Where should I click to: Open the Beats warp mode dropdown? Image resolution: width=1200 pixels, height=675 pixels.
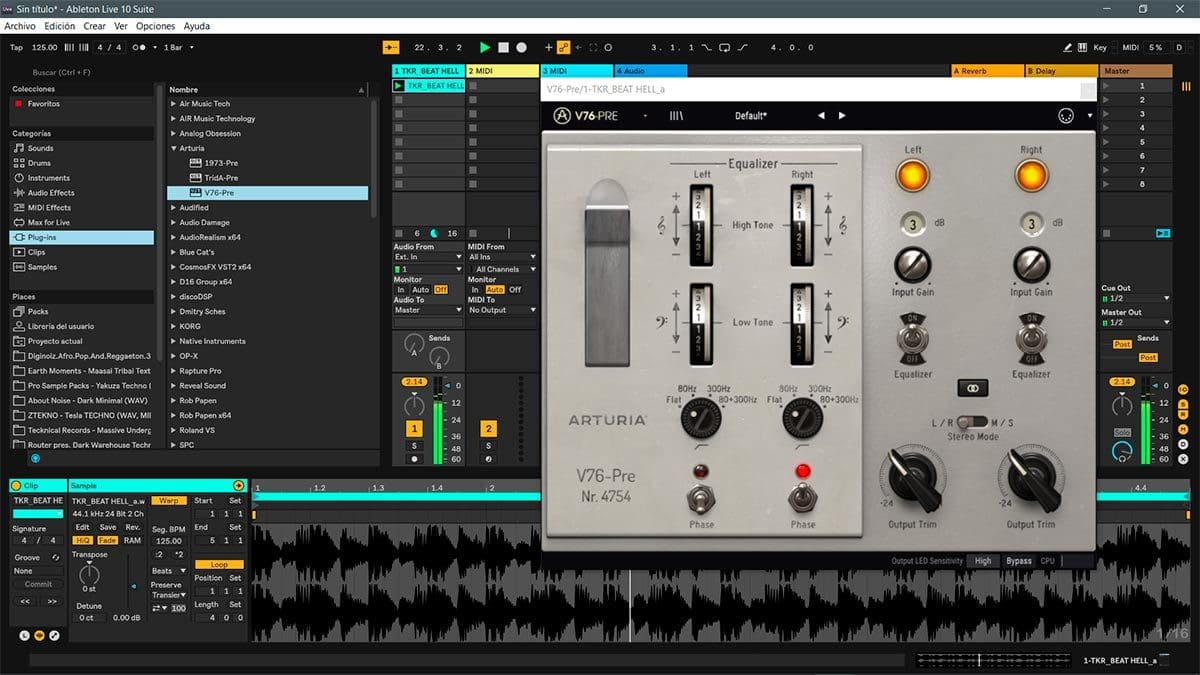pyautogui.click(x=167, y=571)
